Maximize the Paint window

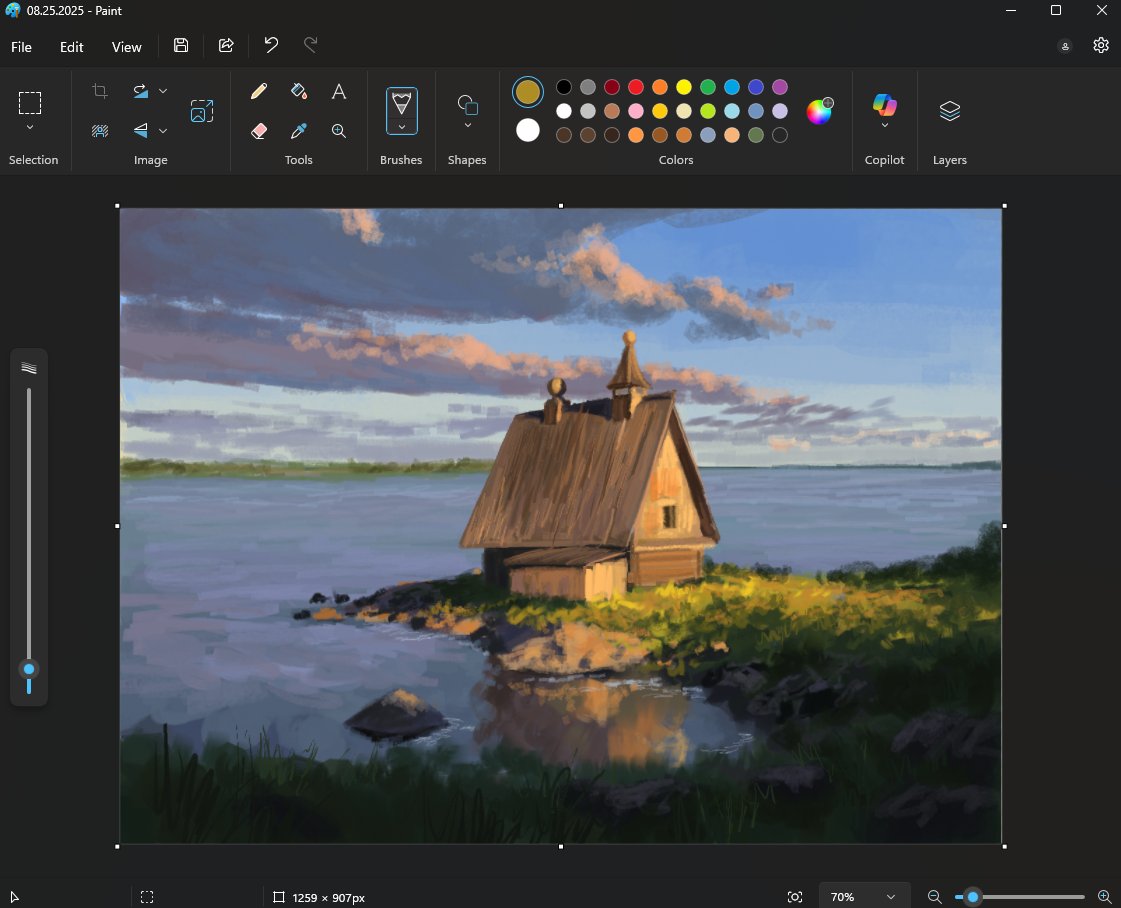[1056, 10]
